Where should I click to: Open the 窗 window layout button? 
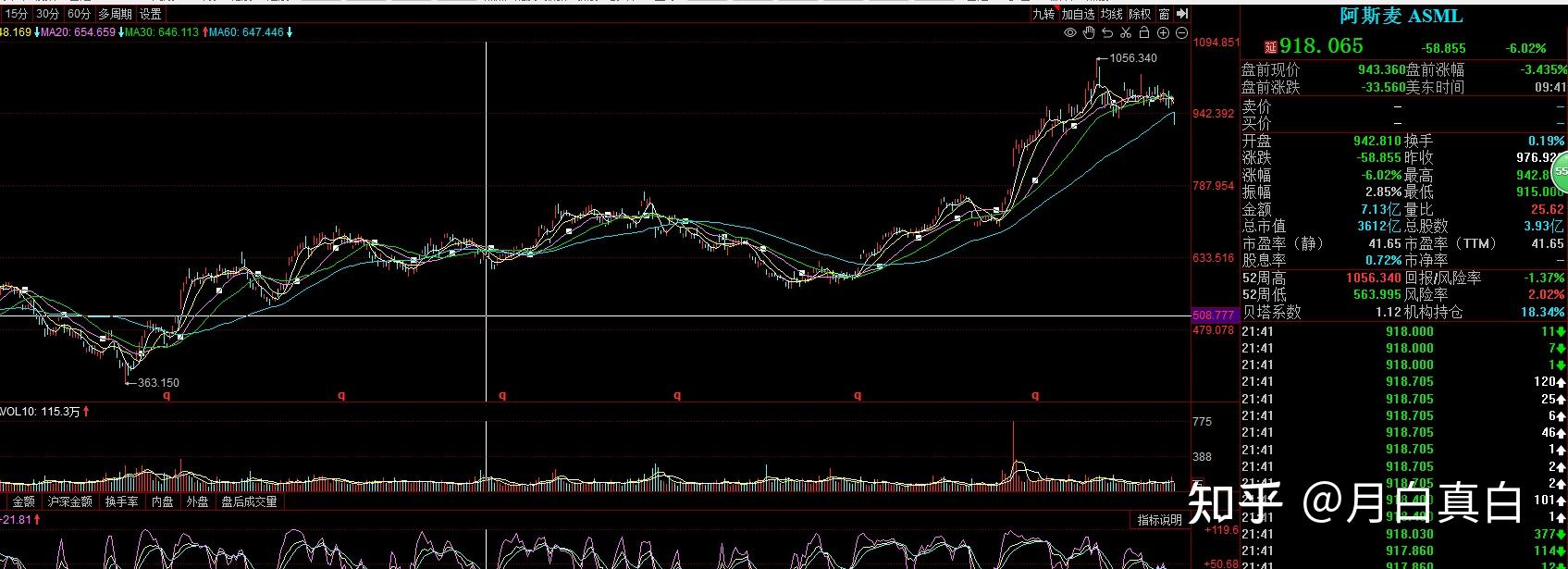[1164, 14]
